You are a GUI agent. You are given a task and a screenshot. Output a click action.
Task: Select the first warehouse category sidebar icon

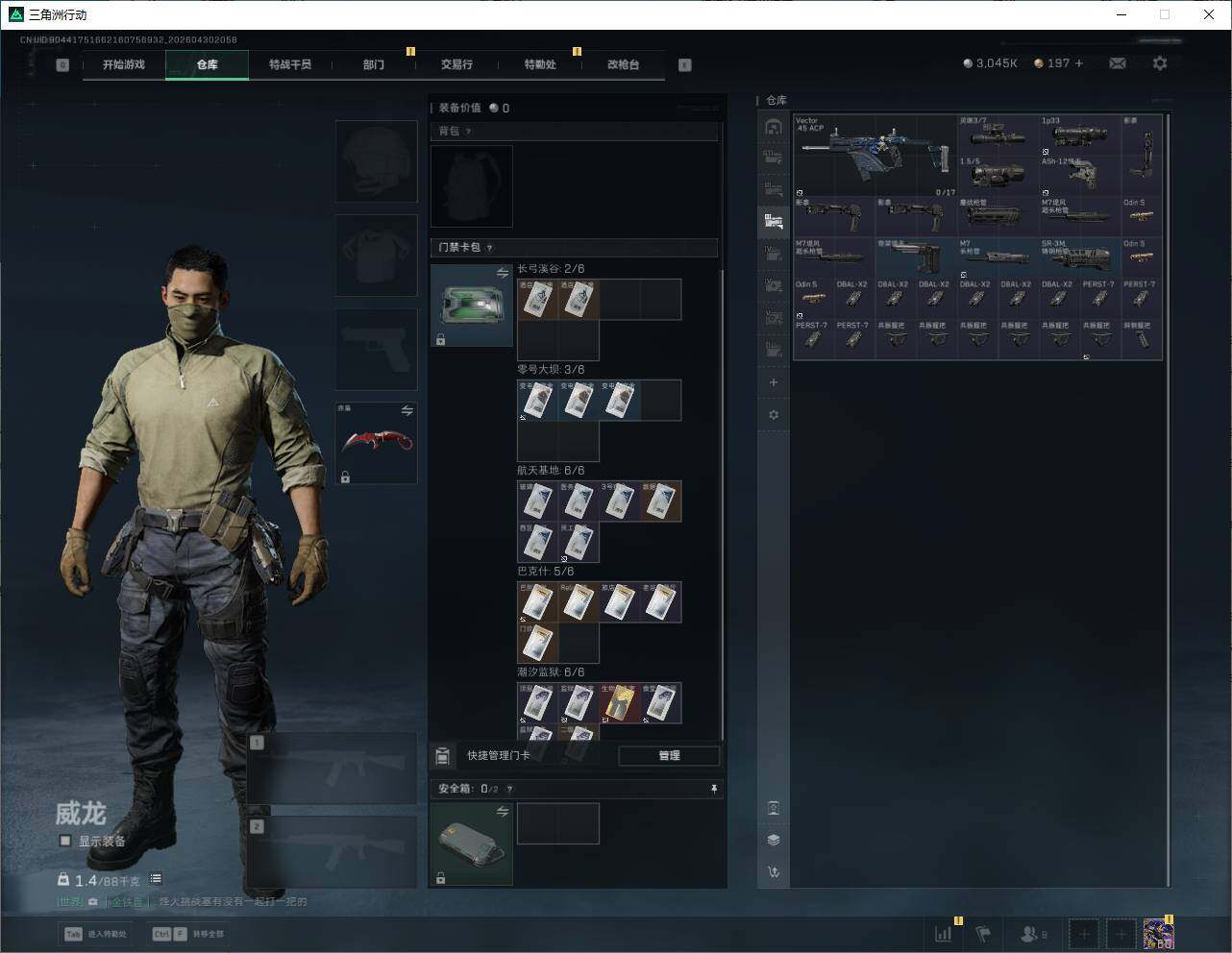[774, 127]
